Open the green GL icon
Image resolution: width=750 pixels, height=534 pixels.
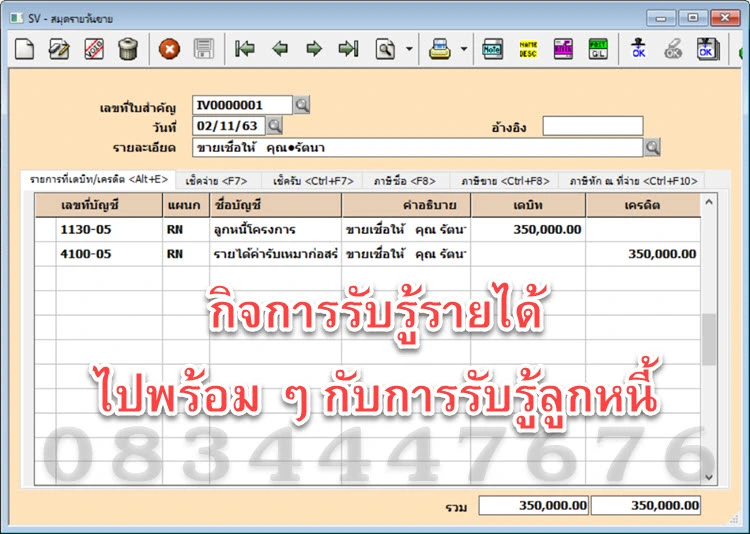598,49
